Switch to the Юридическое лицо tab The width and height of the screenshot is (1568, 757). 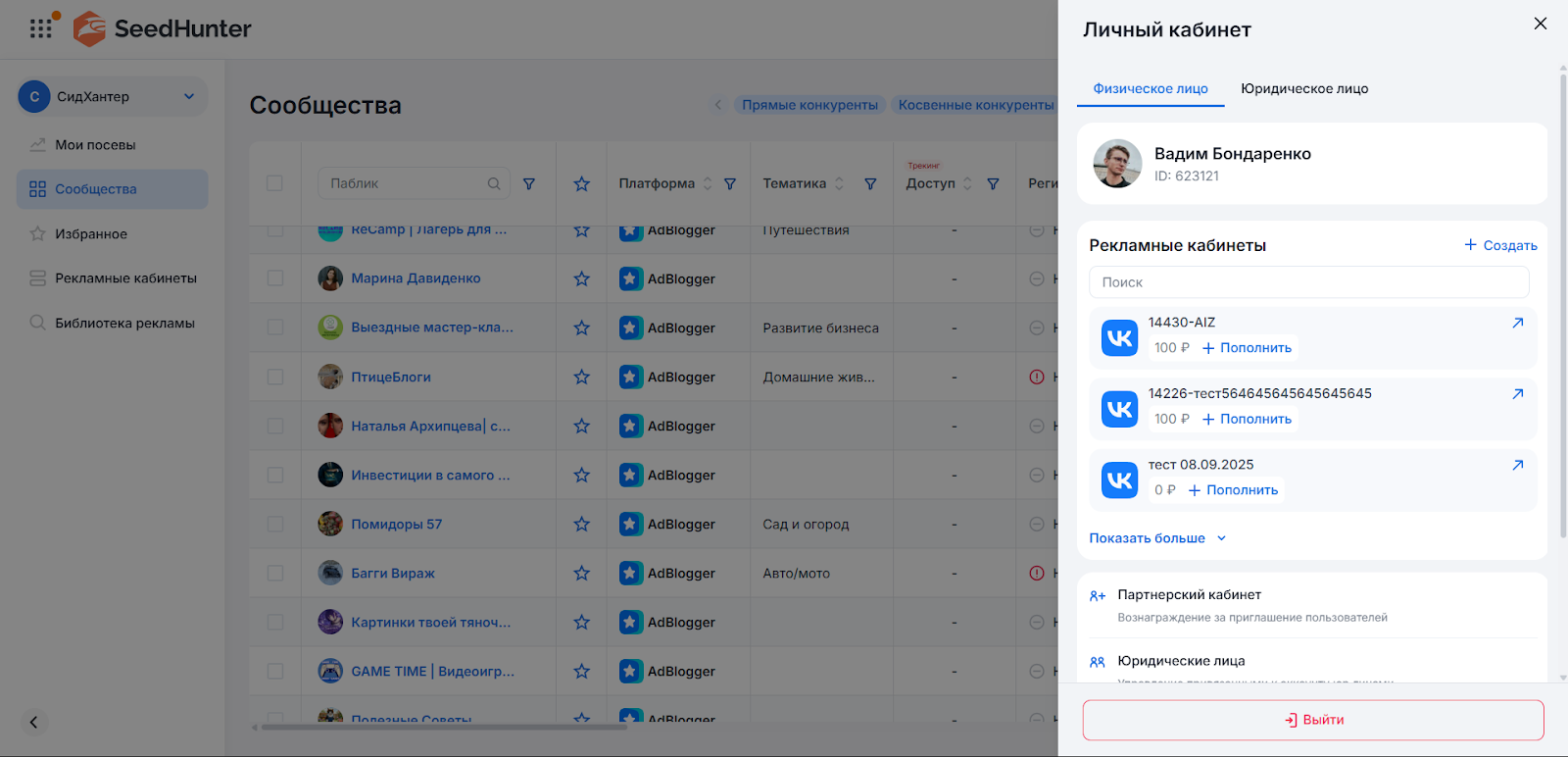(1304, 88)
